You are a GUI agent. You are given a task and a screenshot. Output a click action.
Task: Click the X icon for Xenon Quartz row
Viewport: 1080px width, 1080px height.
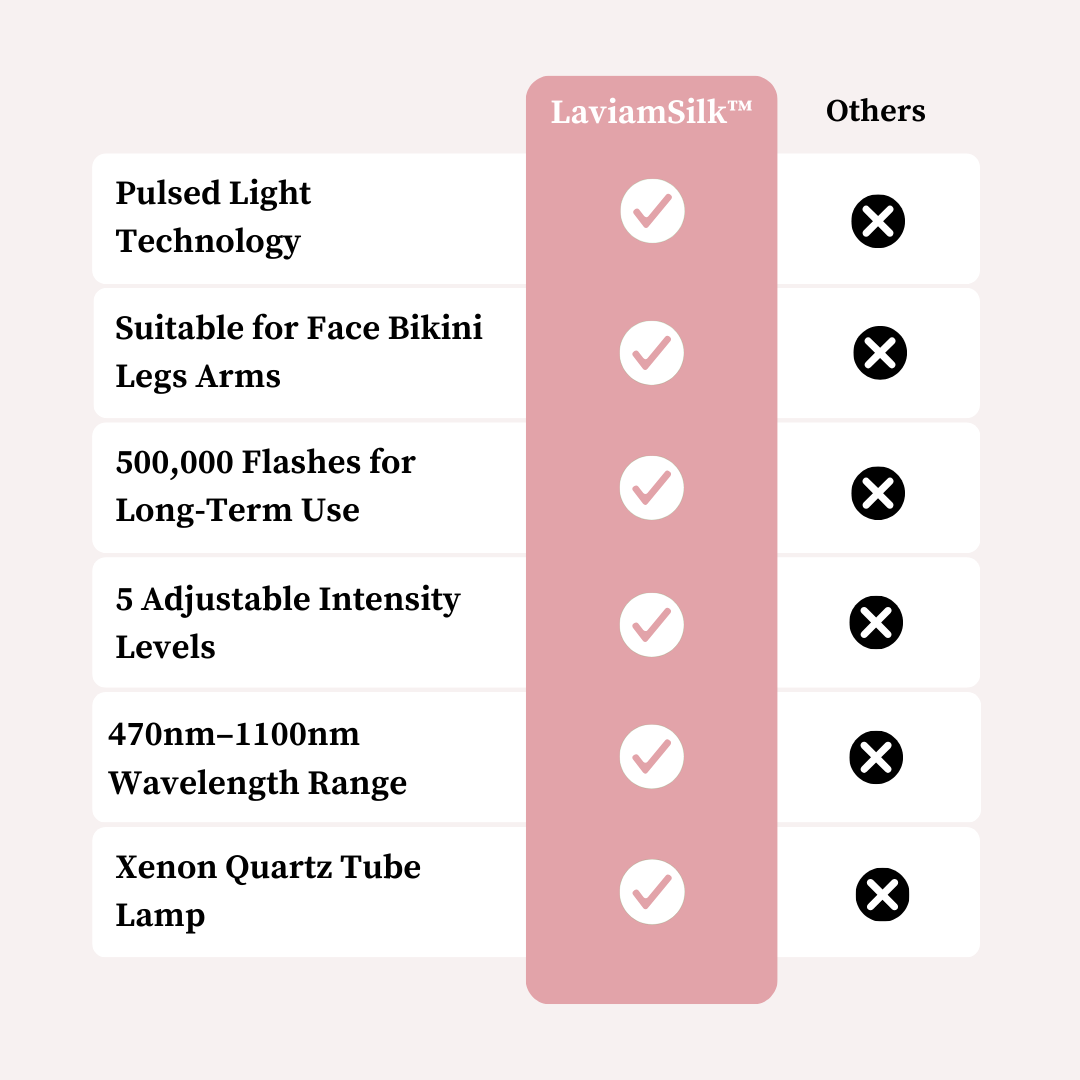(x=882, y=895)
